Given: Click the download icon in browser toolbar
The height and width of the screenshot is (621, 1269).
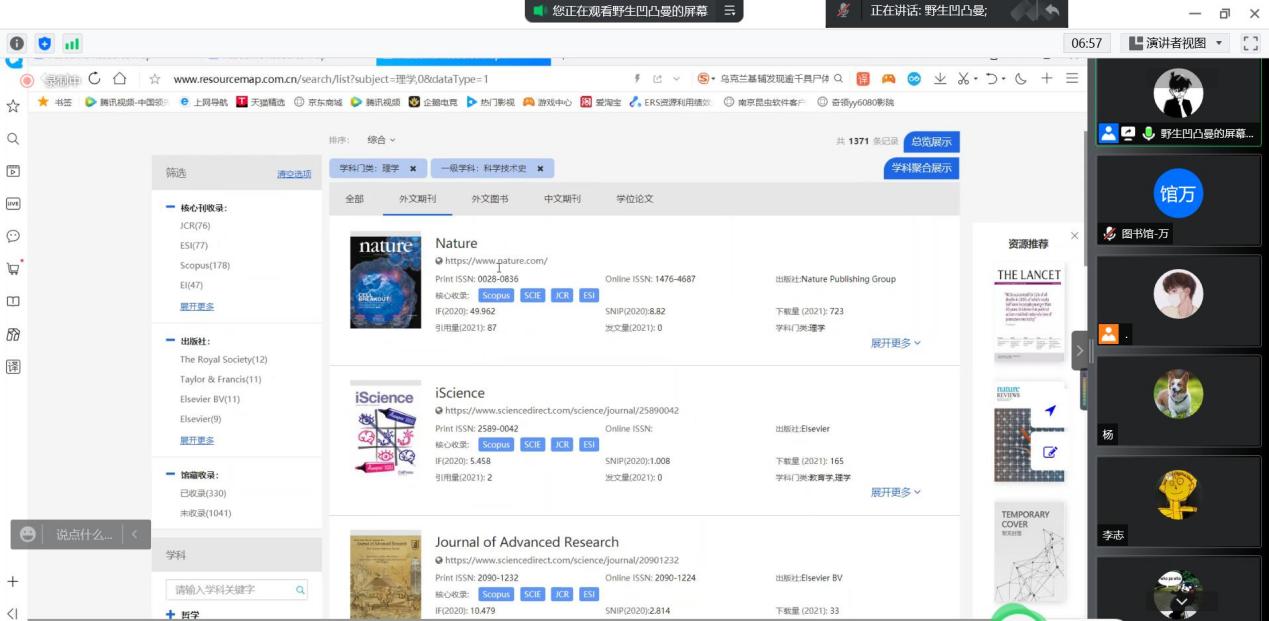Looking at the screenshot, I should pos(940,79).
